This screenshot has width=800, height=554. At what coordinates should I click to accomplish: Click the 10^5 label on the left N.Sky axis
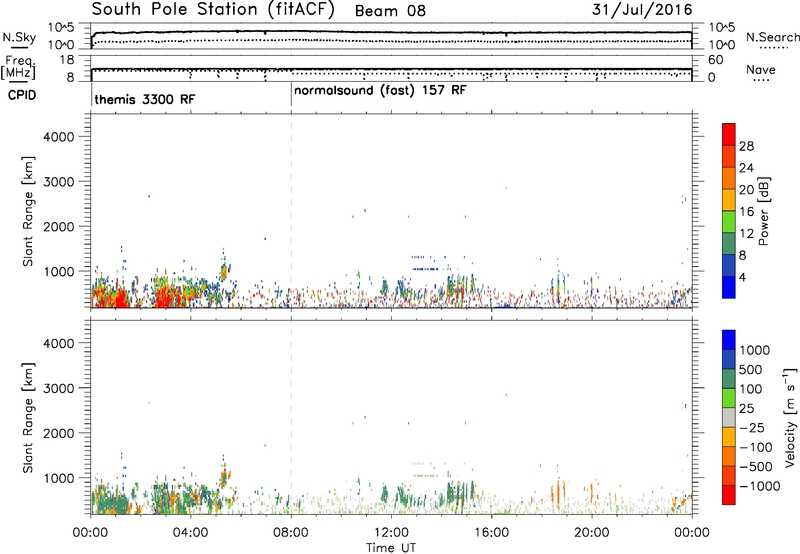61,28
